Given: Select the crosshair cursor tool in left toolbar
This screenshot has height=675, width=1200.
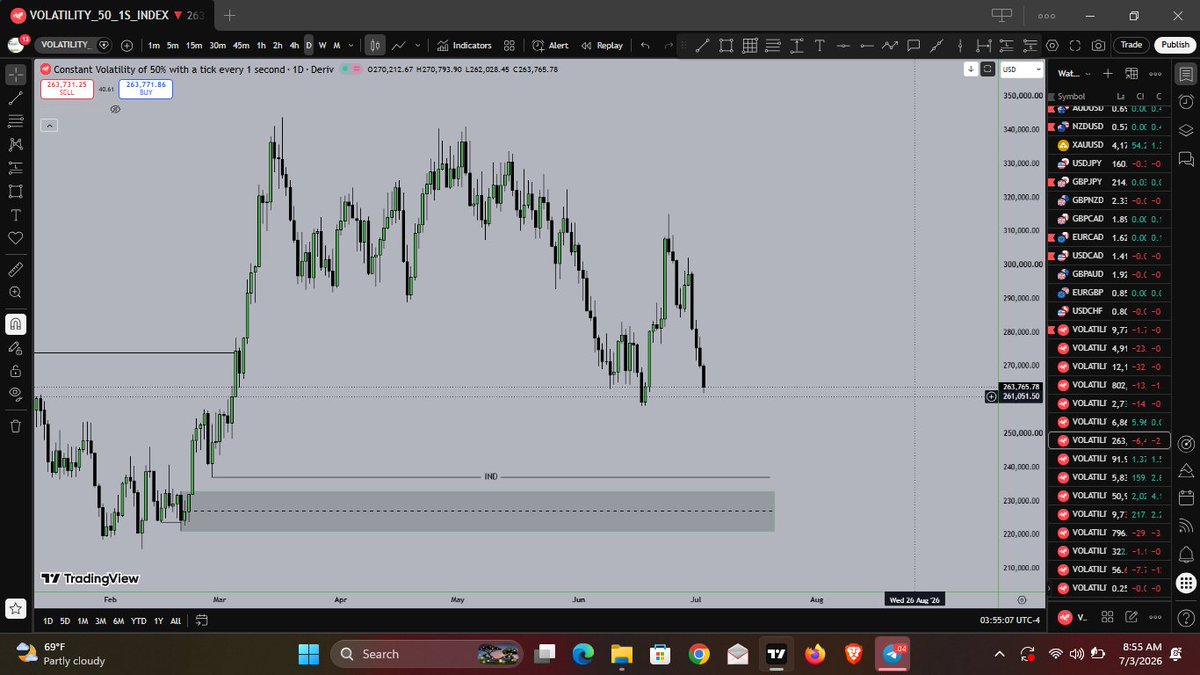Looking at the screenshot, I should click(x=15, y=75).
